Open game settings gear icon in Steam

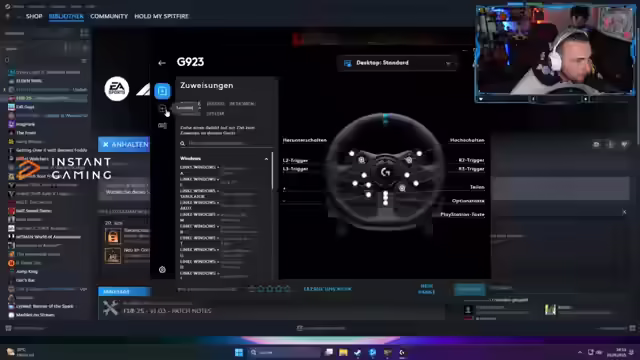coord(596,144)
